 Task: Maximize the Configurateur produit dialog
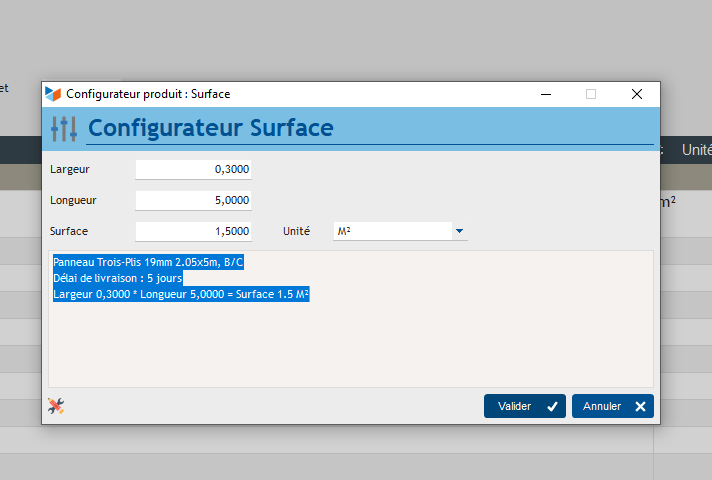tap(591, 94)
